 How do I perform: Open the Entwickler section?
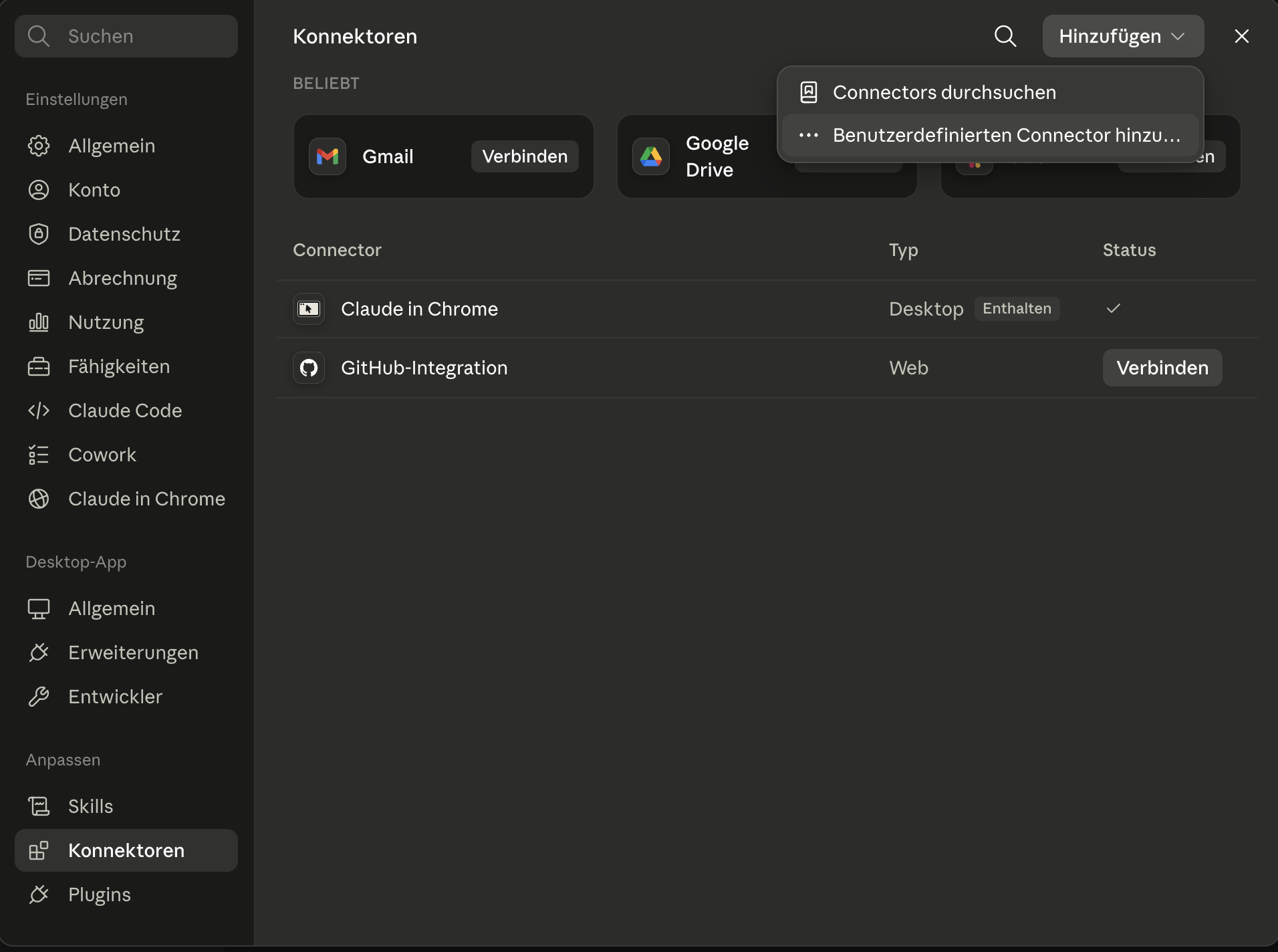tap(126, 697)
